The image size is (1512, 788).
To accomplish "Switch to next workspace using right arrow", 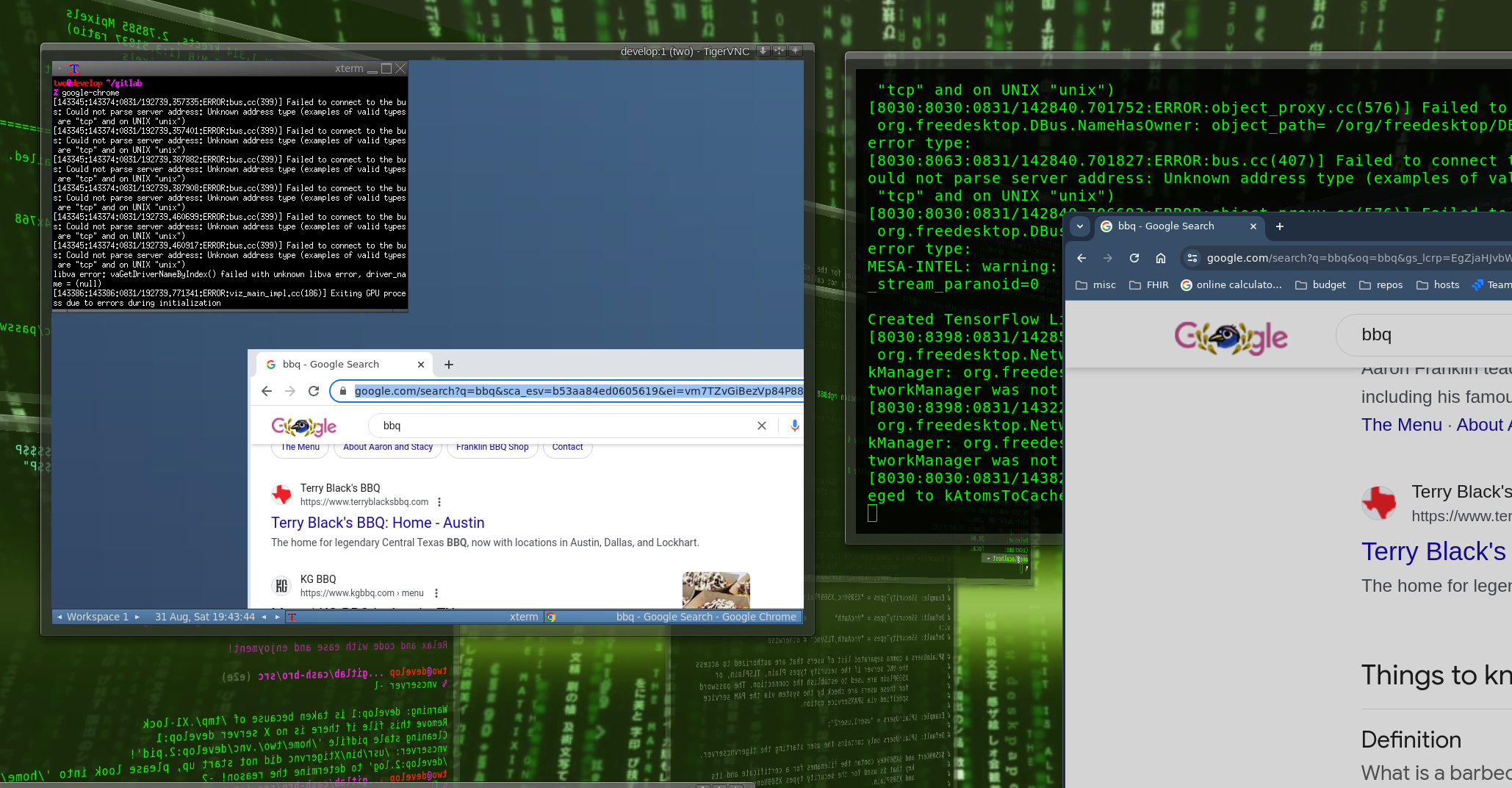I will click(x=137, y=617).
